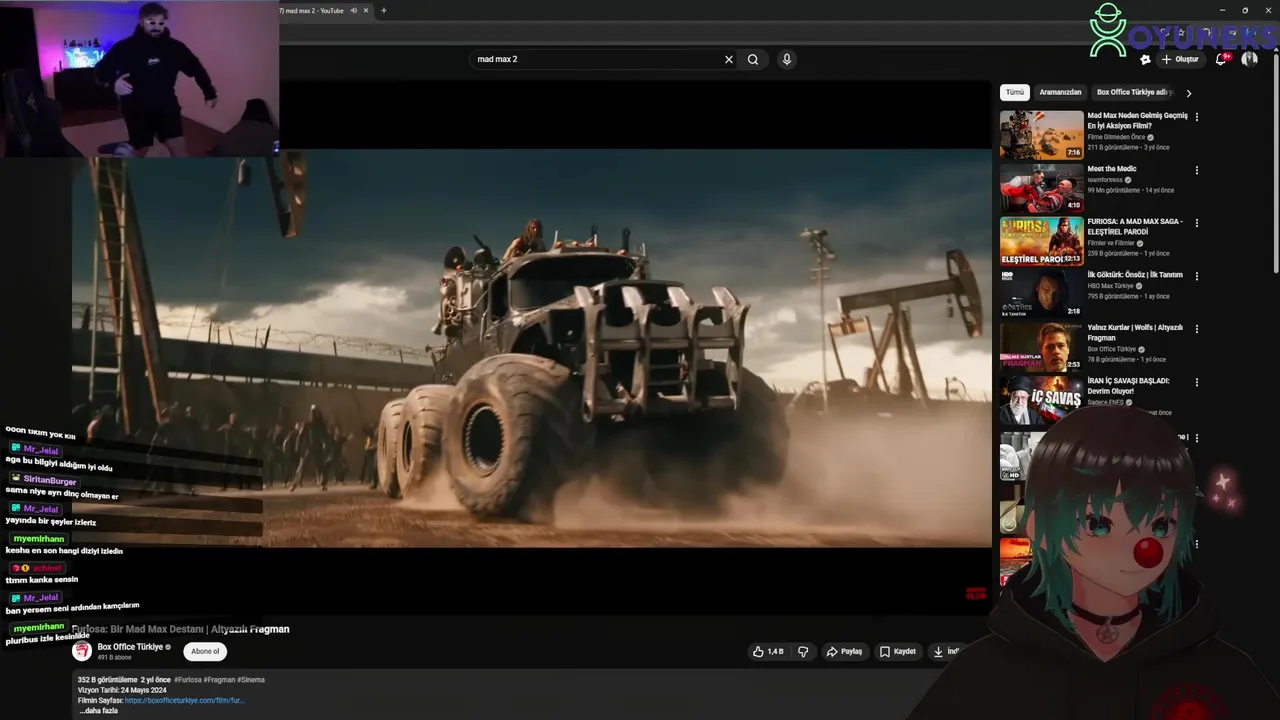Open options menu for Mad Max Neden video

point(1196,117)
